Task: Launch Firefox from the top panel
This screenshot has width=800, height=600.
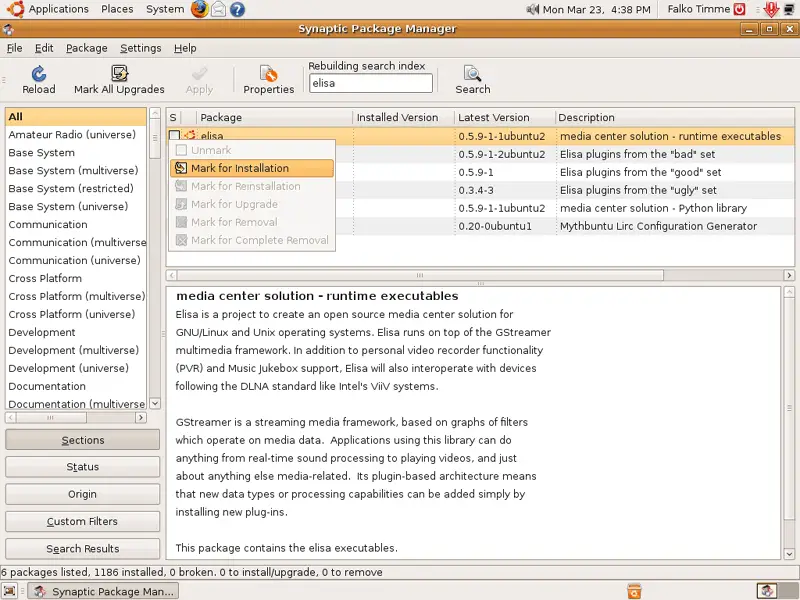Action: click(x=199, y=9)
